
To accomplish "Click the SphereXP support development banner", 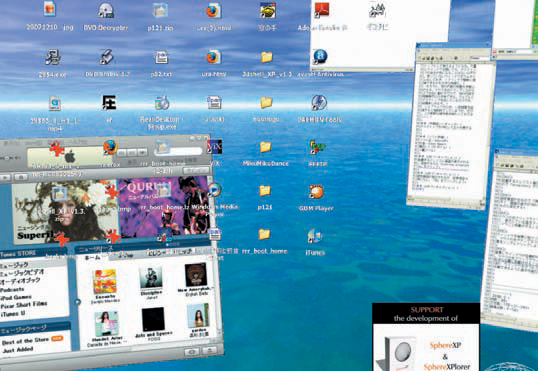I will point(425,336).
